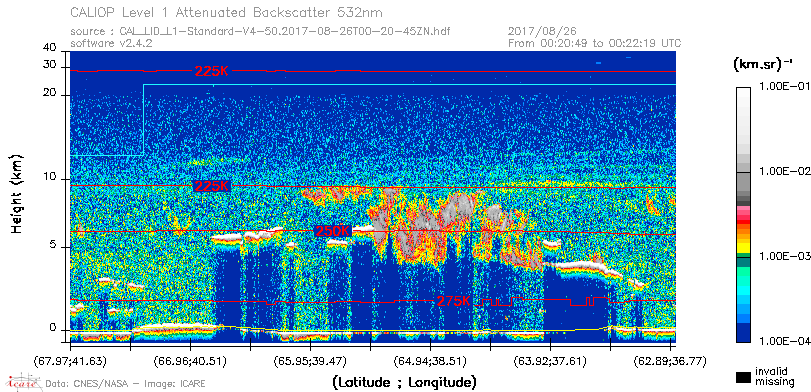Screen dimensions: 811x392
Task: Click the 250K red temperature label
Action: point(333,232)
